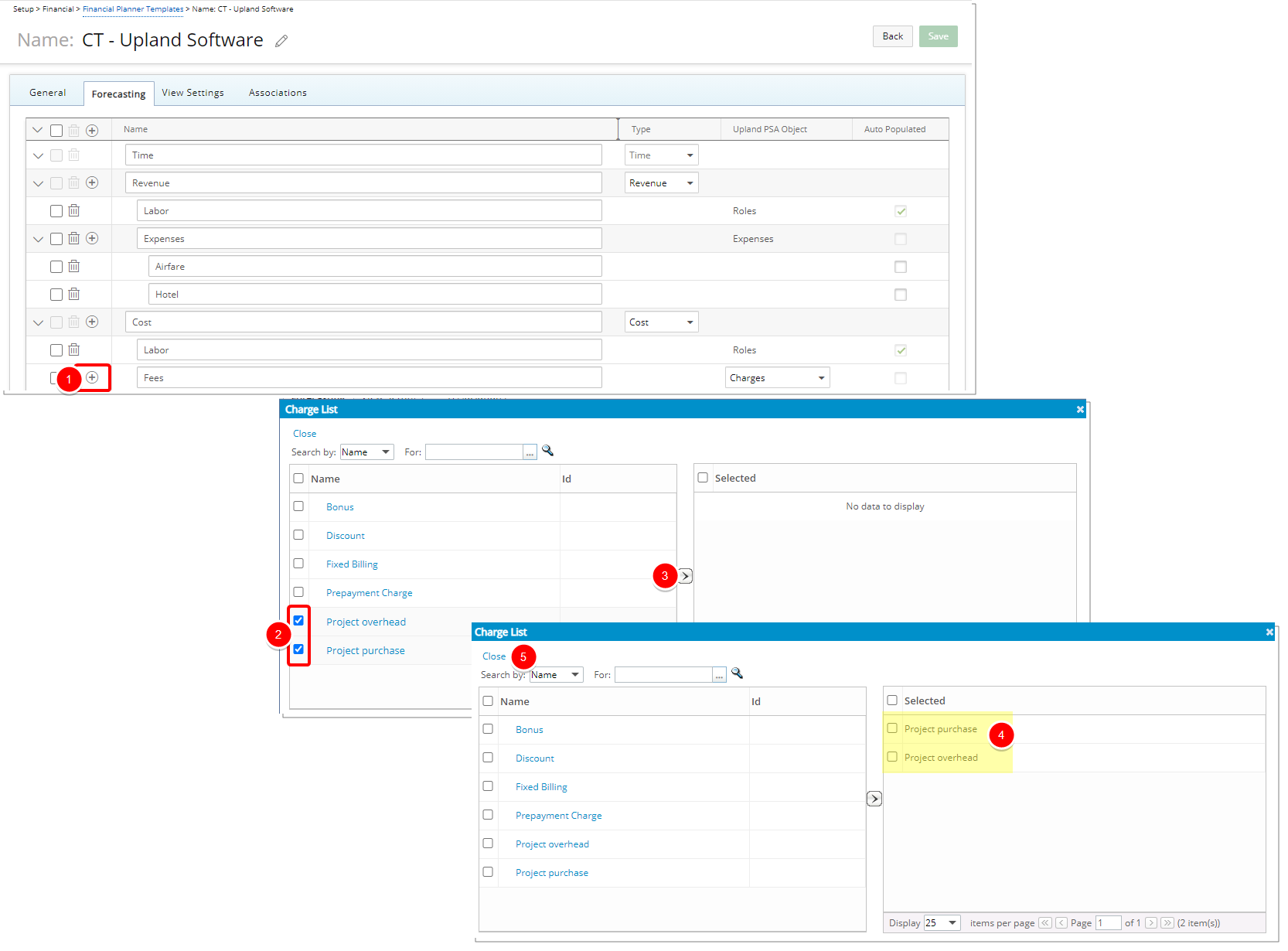
Task: Click the Back button
Action: (893, 36)
